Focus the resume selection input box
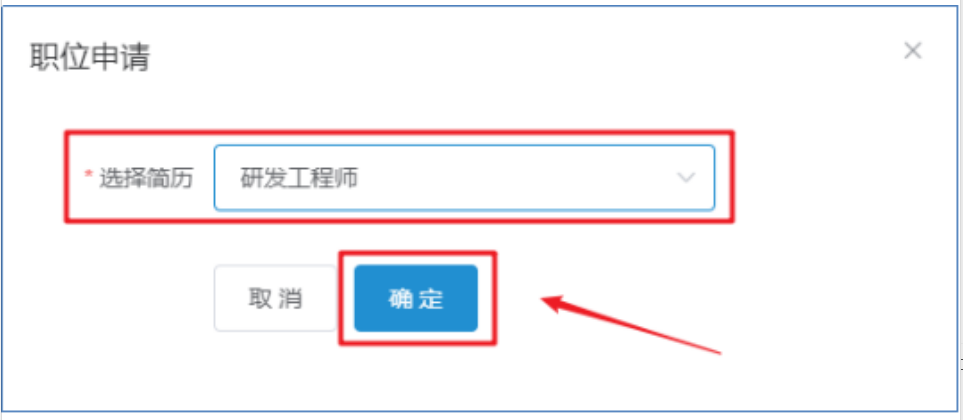The image size is (963, 420). [x=464, y=177]
